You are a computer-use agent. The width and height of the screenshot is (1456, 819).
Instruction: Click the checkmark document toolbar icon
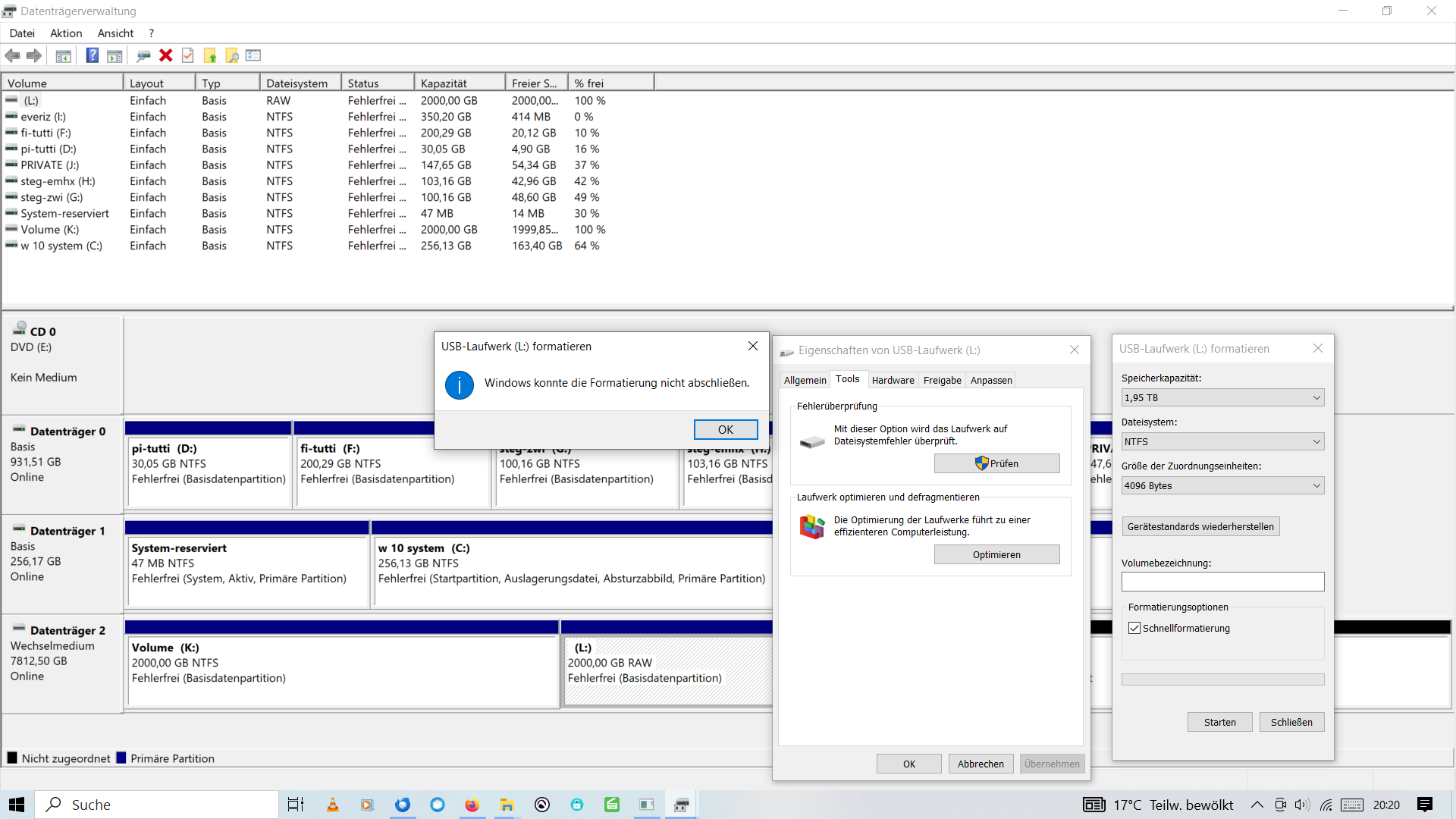[x=188, y=55]
